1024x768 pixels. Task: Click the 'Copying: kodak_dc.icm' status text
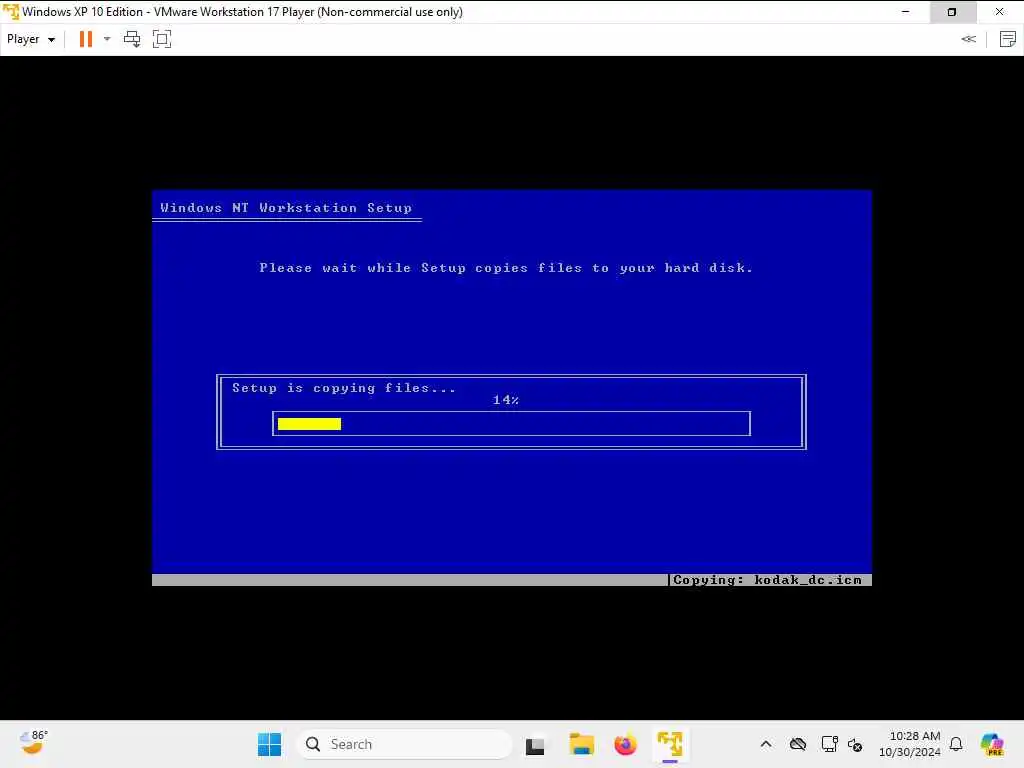(x=767, y=580)
